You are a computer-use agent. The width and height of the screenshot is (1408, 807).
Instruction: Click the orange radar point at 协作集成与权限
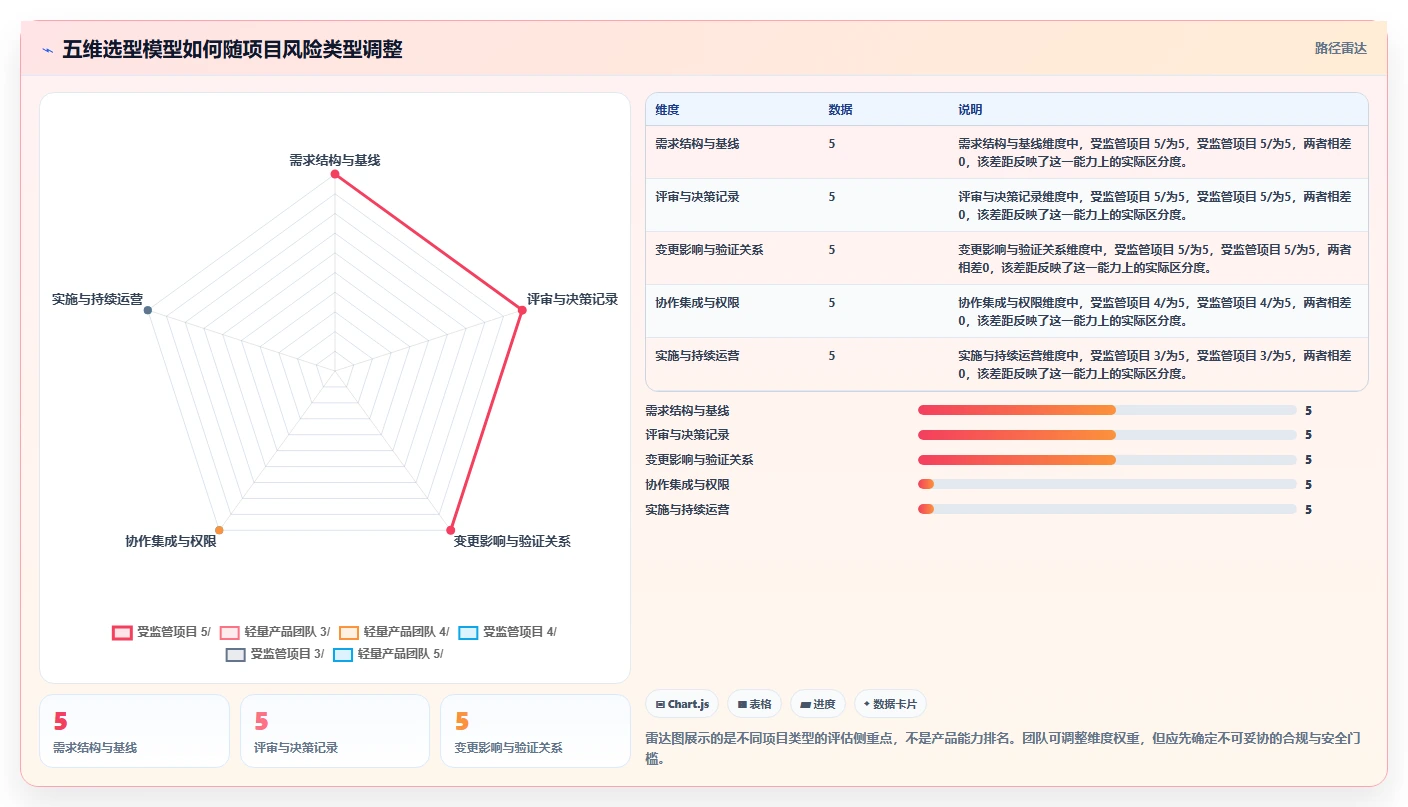click(219, 530)
